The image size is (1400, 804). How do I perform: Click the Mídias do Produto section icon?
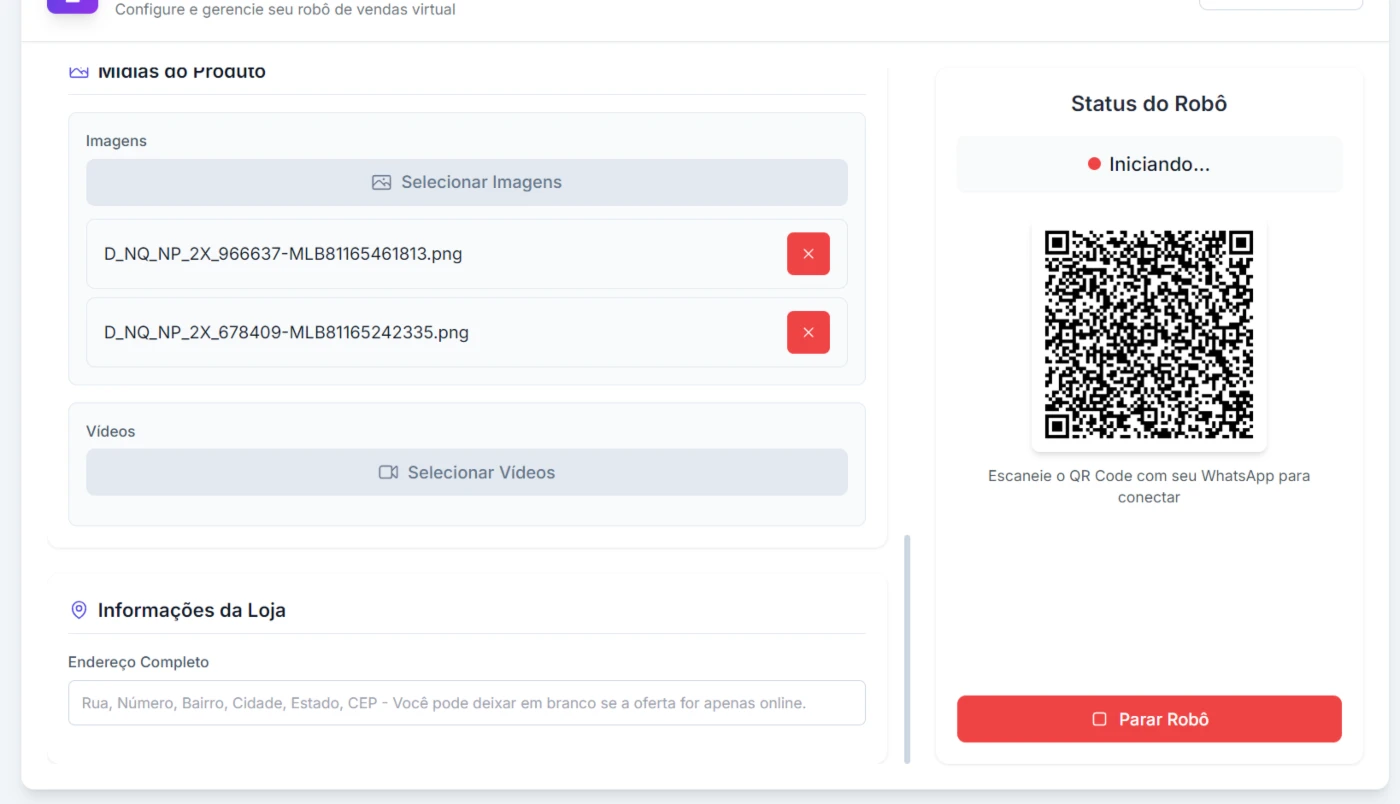tap(79, 72)
